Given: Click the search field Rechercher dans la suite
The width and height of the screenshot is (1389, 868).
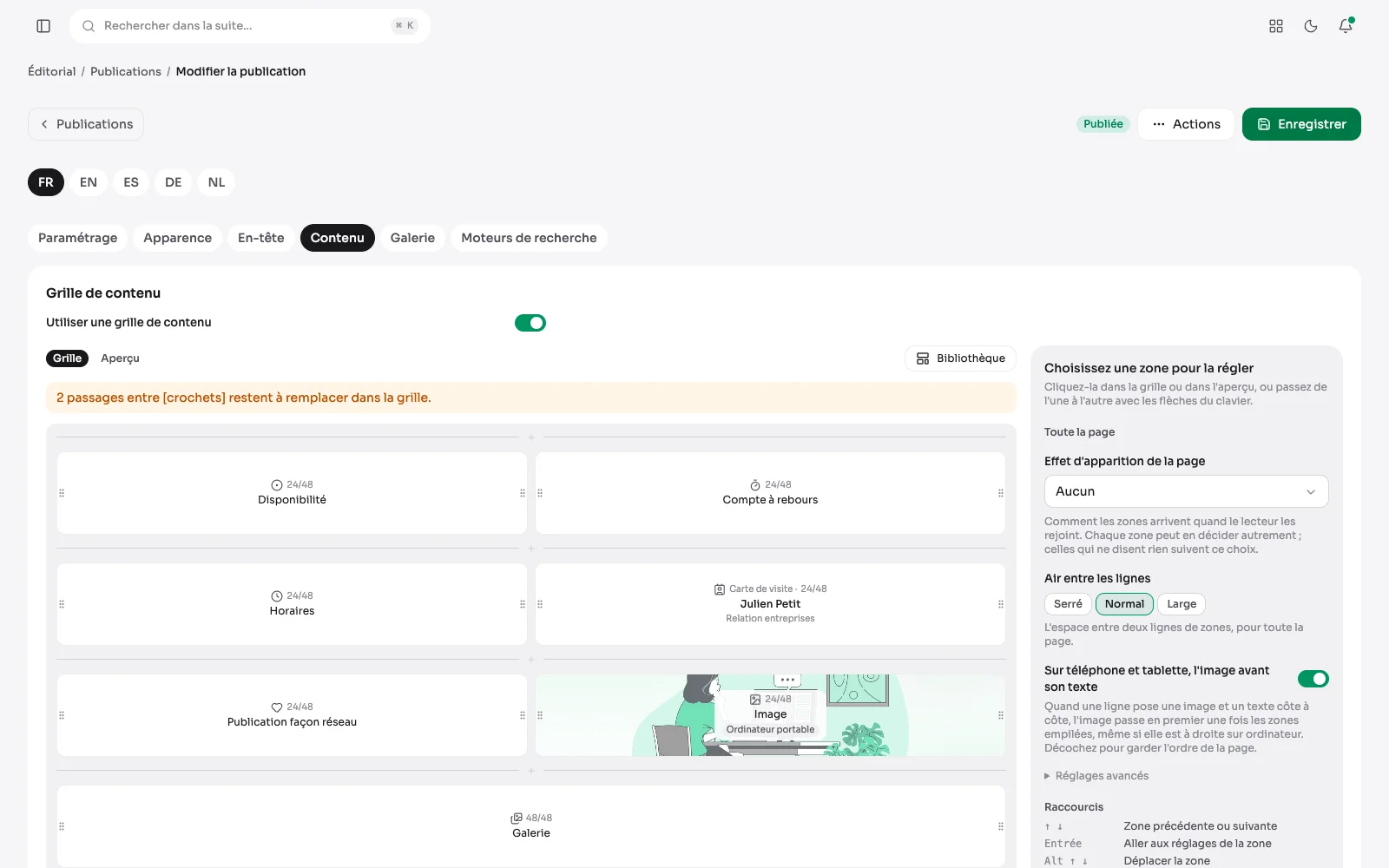Looking at the screenshot, I should point(250,26).
